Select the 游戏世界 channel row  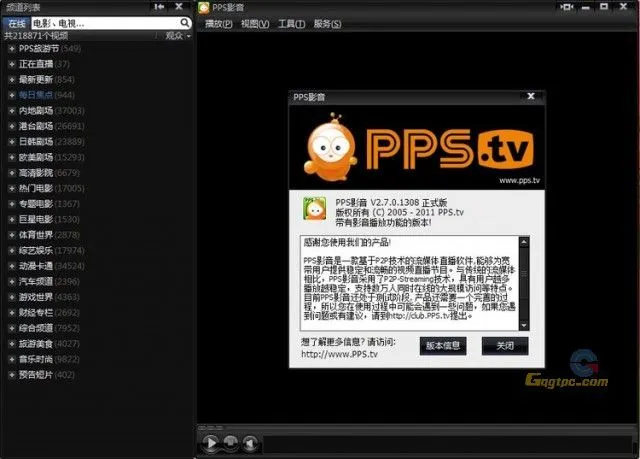coord(96,297)
